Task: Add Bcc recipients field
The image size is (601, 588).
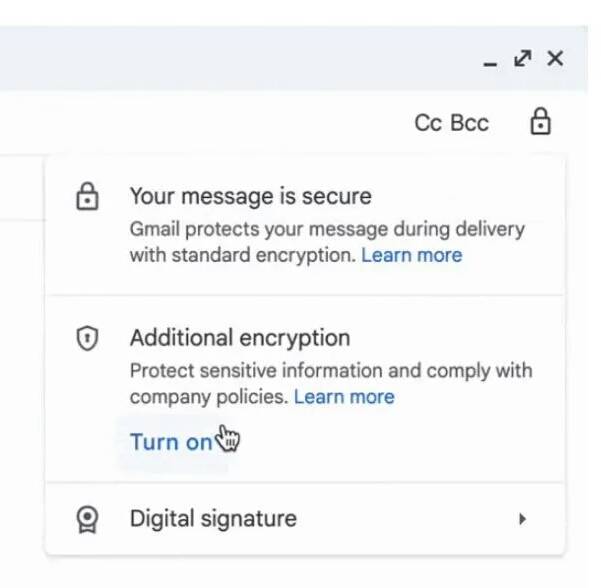Action: (x=470, y=123)
